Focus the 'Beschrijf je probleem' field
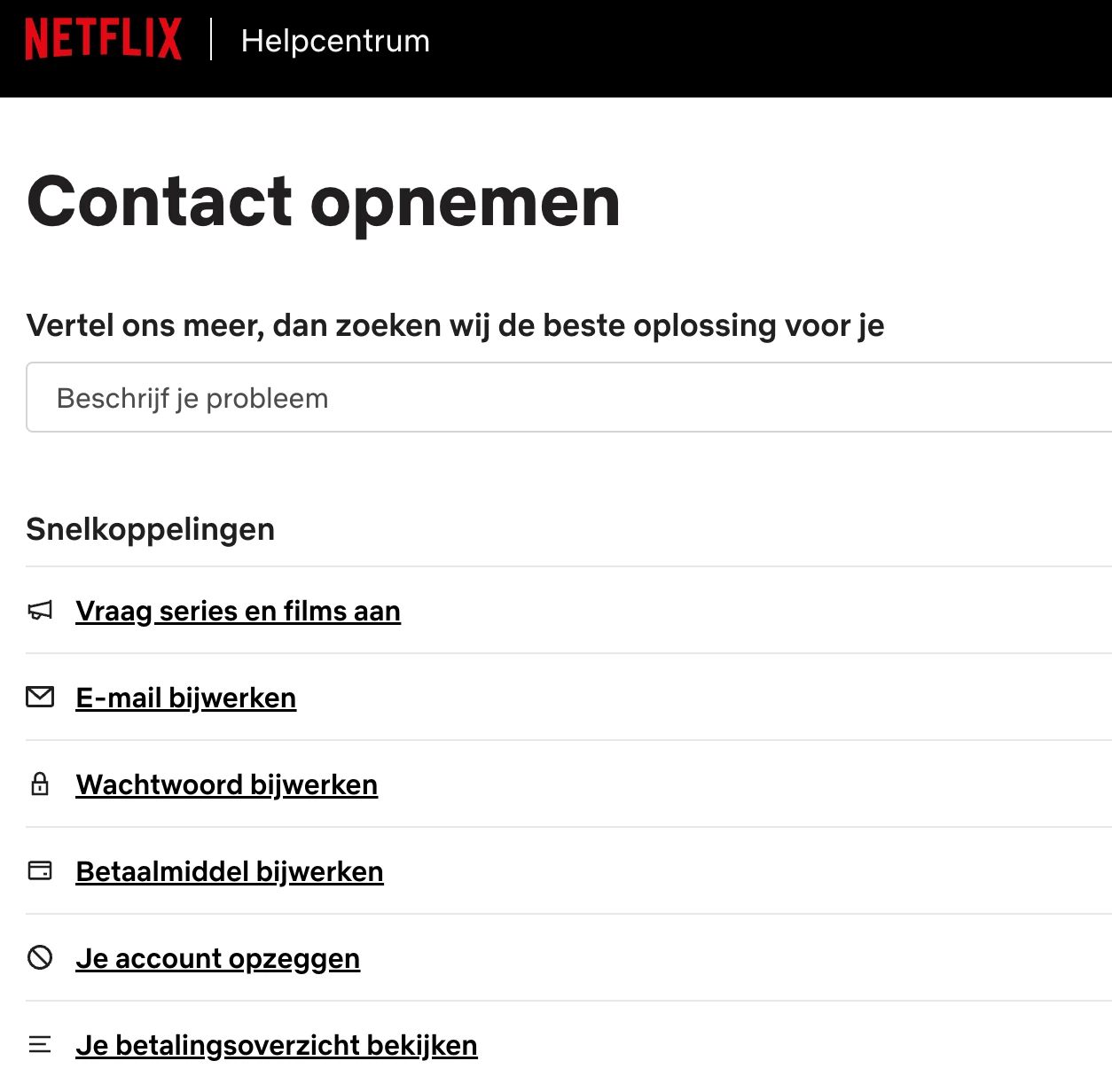 click(568, 398)
